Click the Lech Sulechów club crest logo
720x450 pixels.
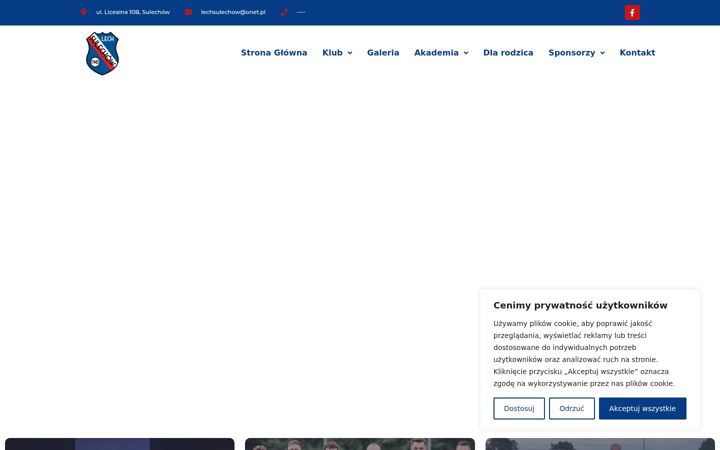coord(102,53)
